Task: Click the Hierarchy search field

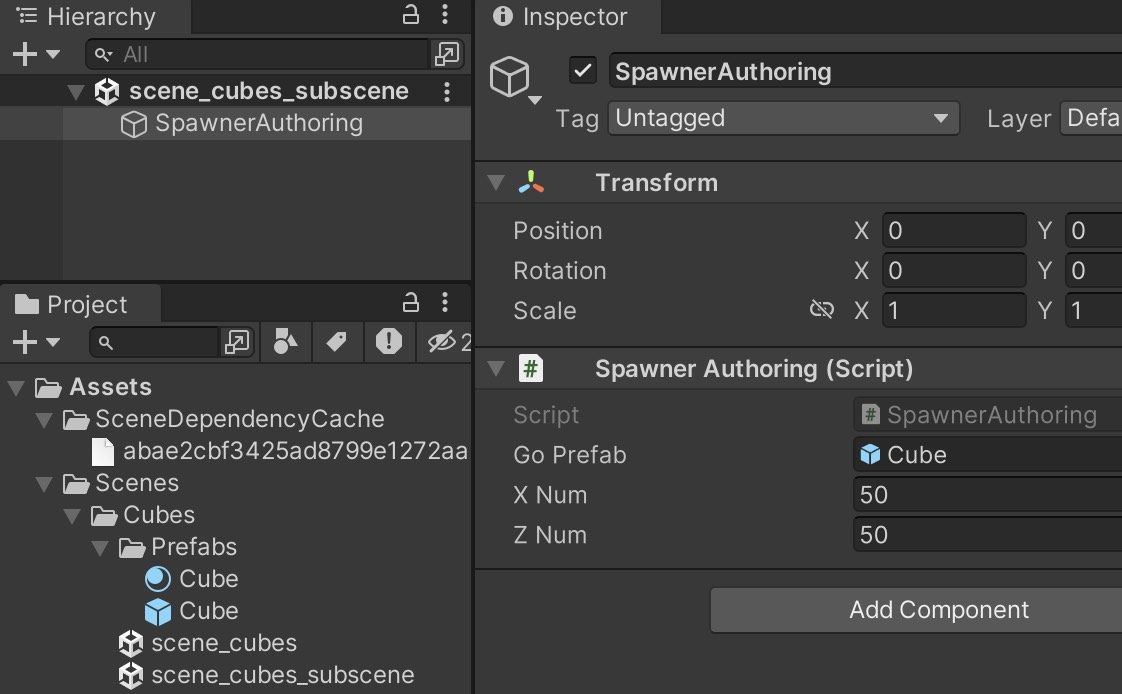Action: [x=258, y=54]
